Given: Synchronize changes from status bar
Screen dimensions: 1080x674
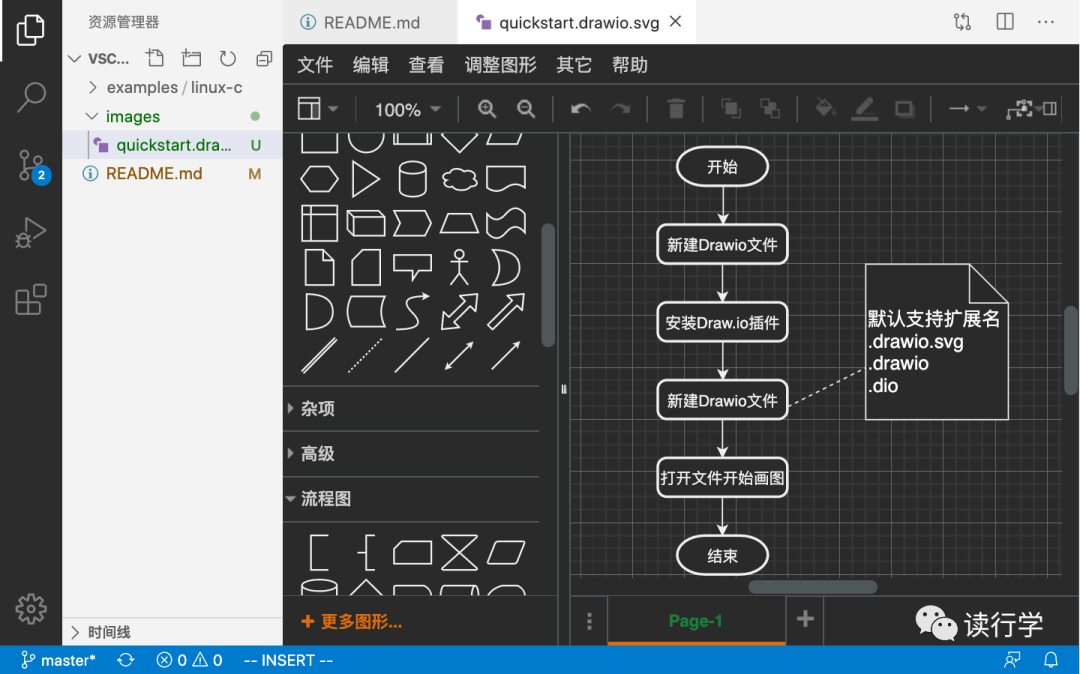Looking at the screenshot, I should tap(125, 660).
